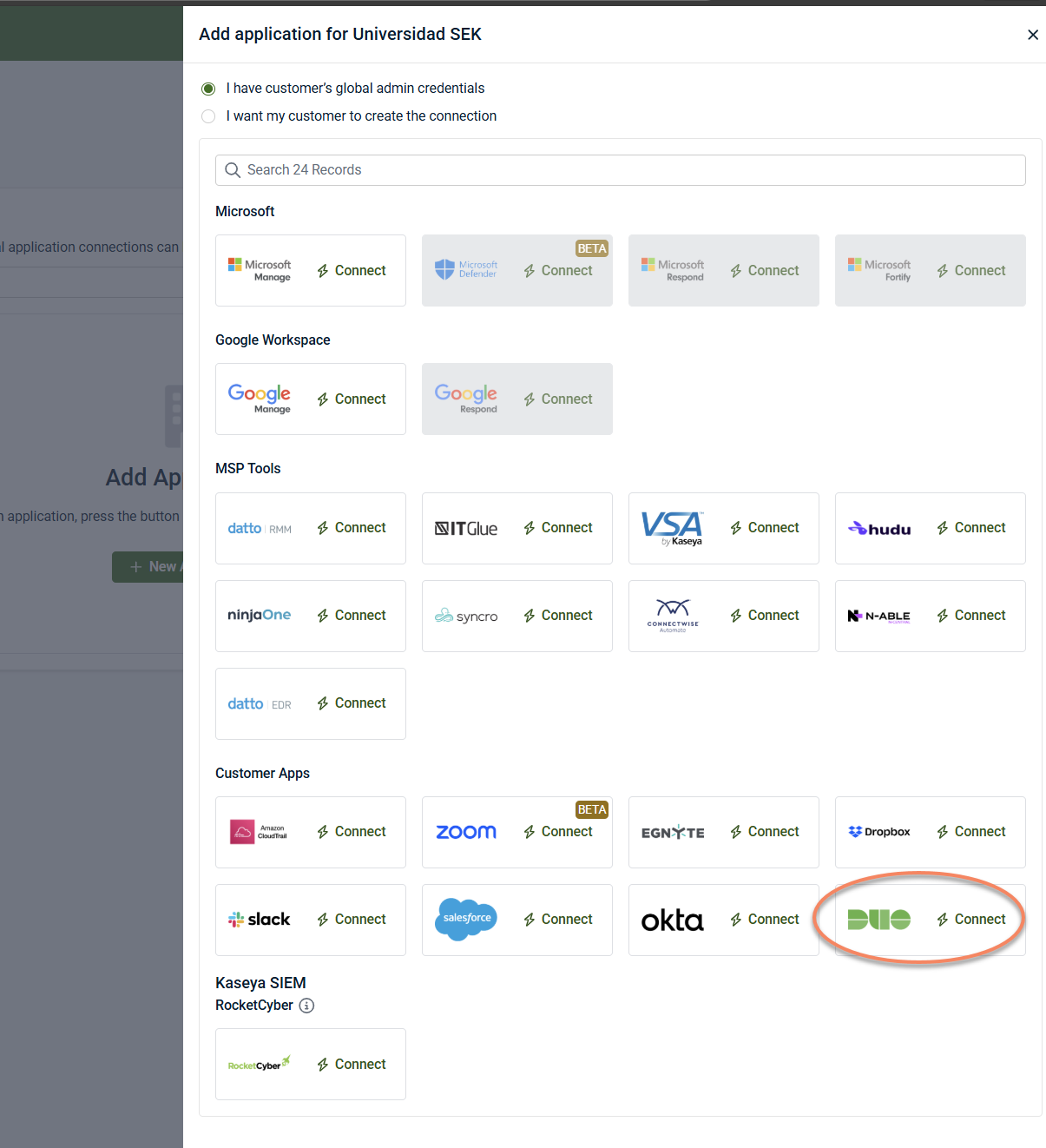
Task: Close the Add application dialog
Action: [1033, 35]
